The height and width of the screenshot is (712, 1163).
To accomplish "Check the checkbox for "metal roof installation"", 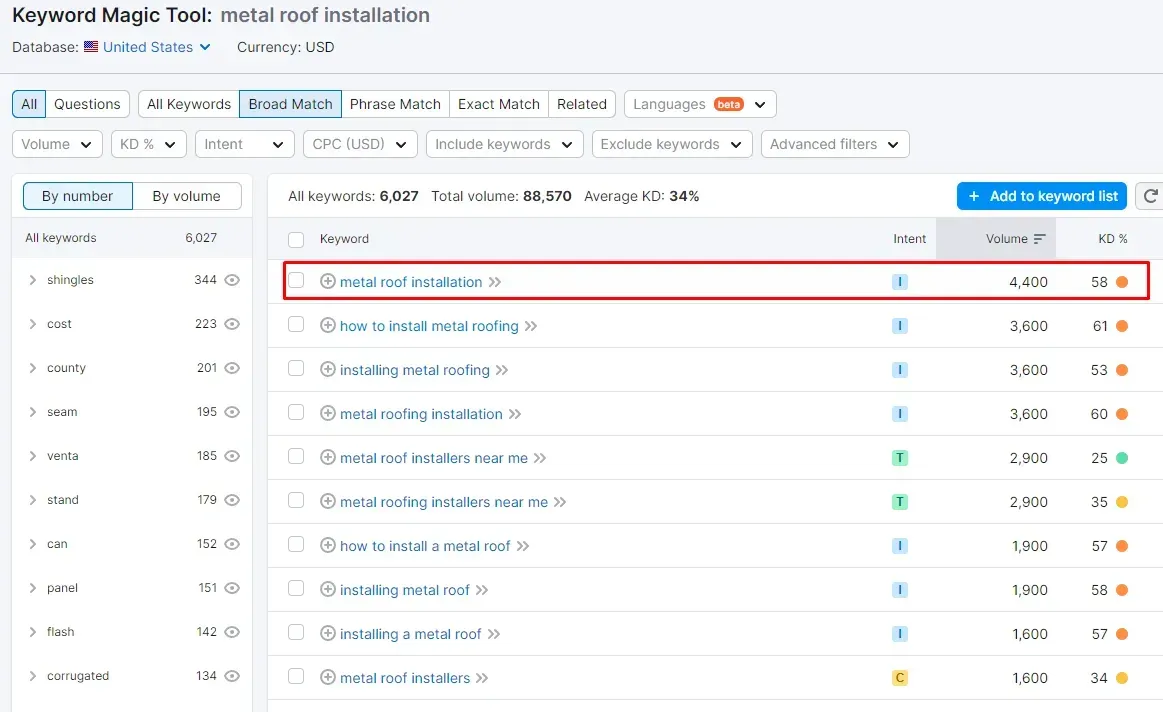I will coord(296,282).
